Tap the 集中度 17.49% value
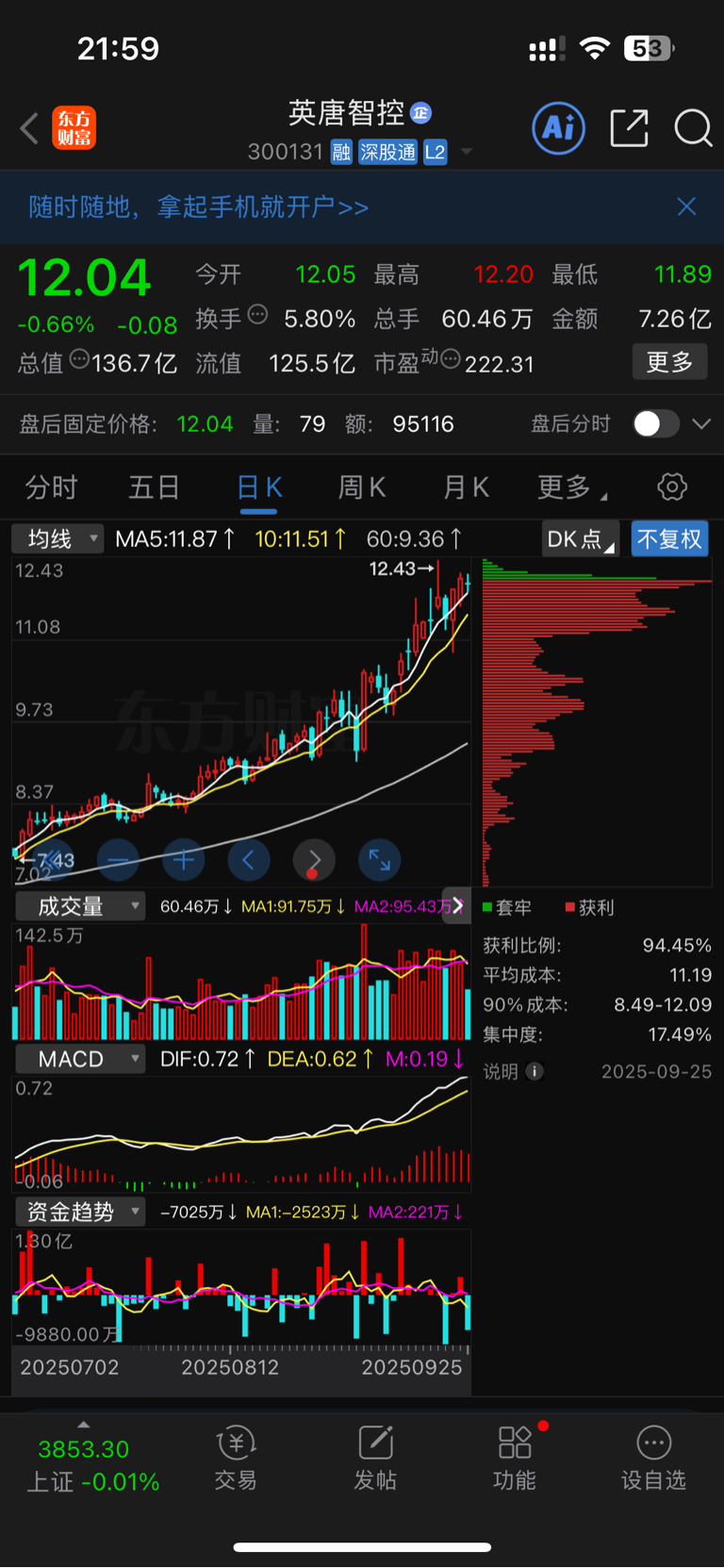This screenshot has height=1568, width=724. (x=680, y=1034)
